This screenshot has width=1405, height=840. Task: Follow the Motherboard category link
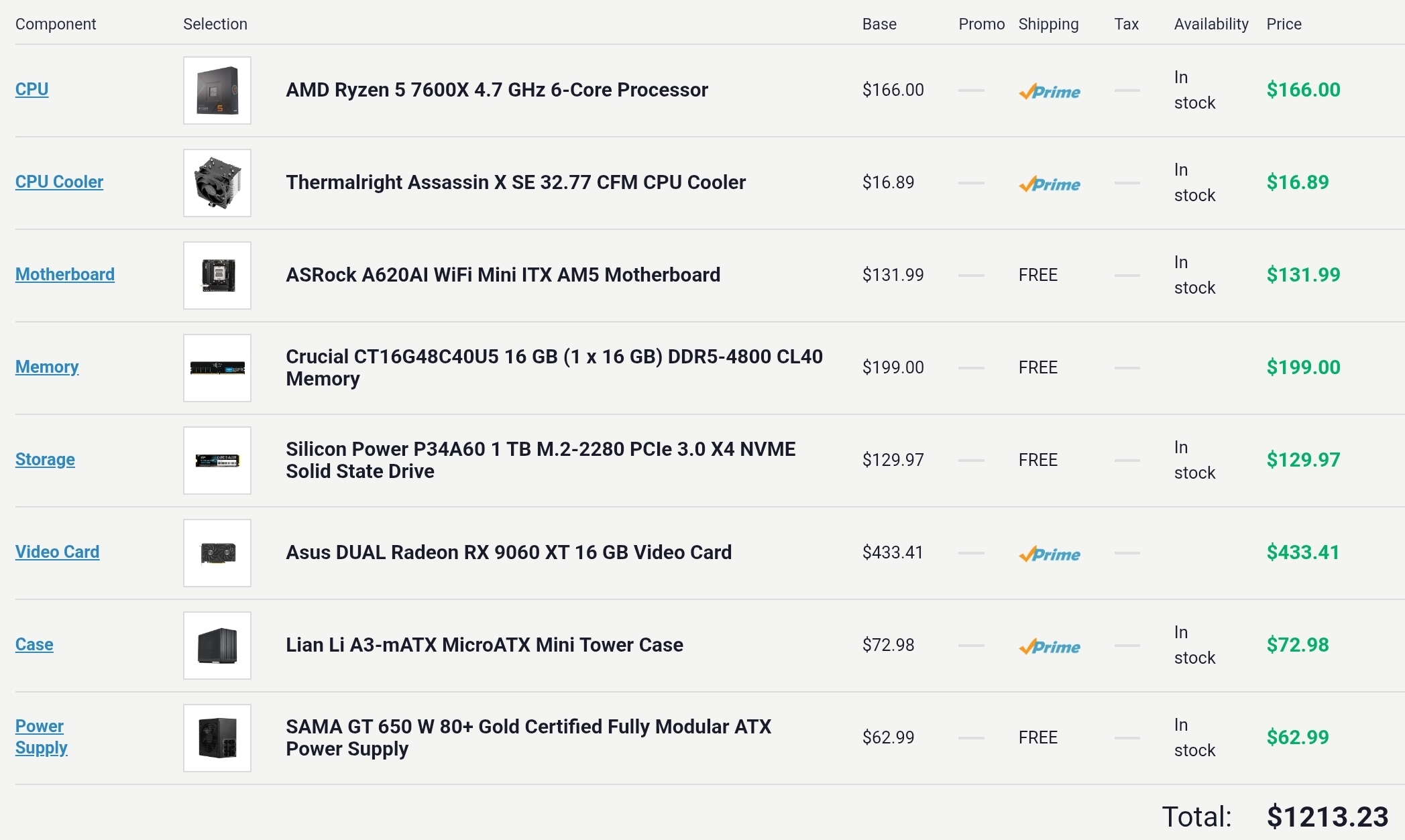(65, 274)
